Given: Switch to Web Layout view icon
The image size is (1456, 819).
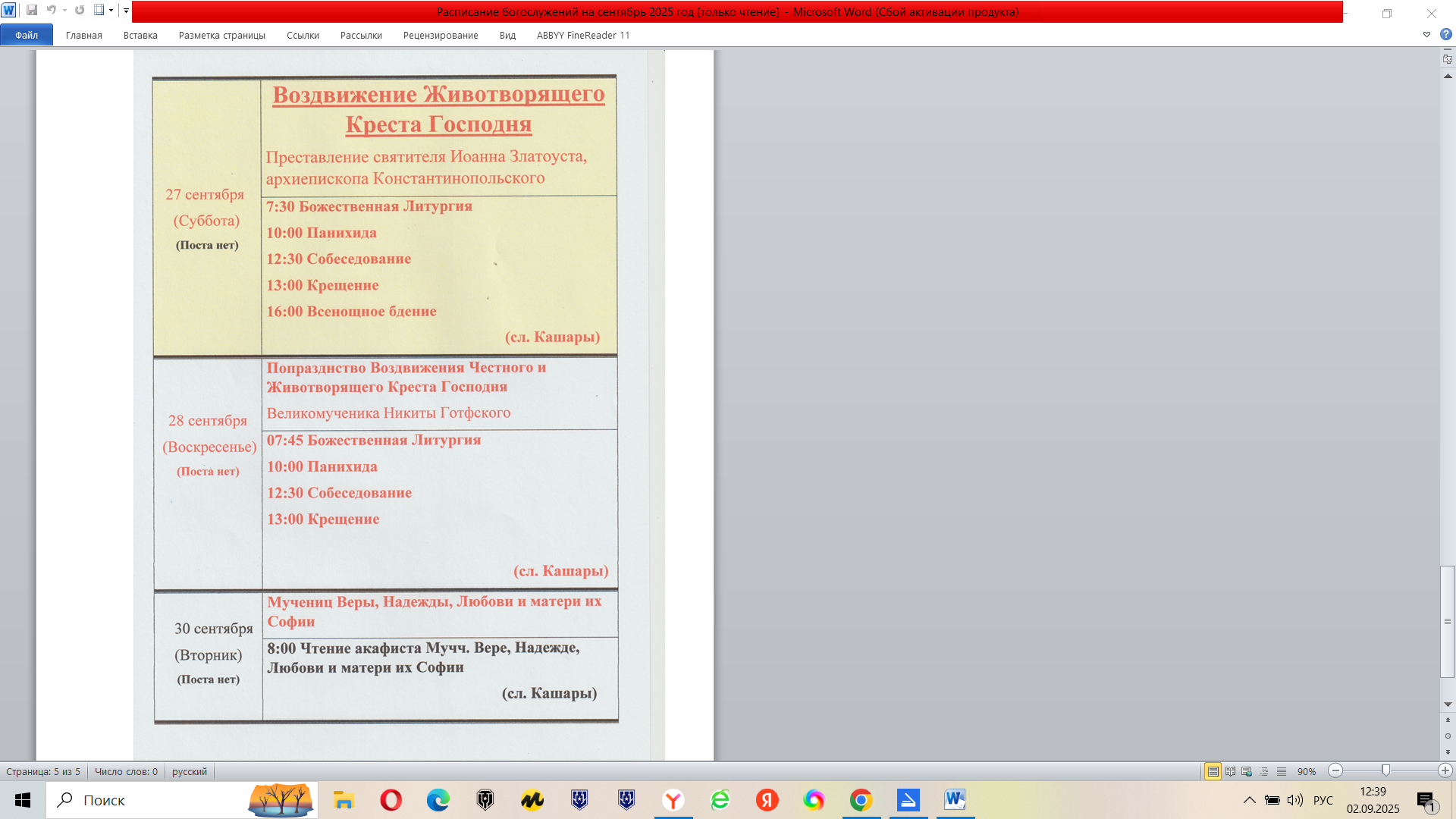Looking at the screenshot, I should pos(1247,771).
